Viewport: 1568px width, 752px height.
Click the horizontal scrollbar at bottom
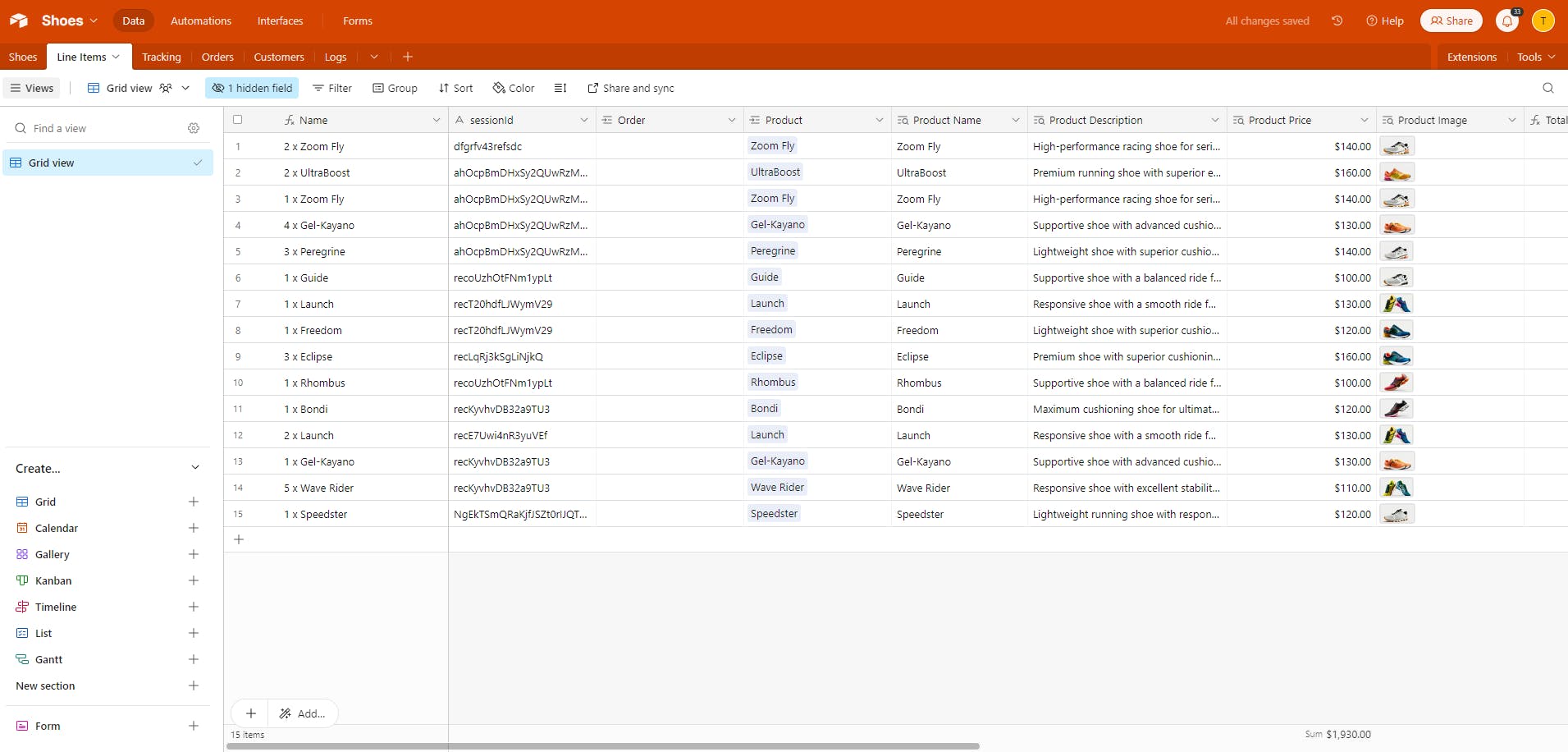click(603, 746)
